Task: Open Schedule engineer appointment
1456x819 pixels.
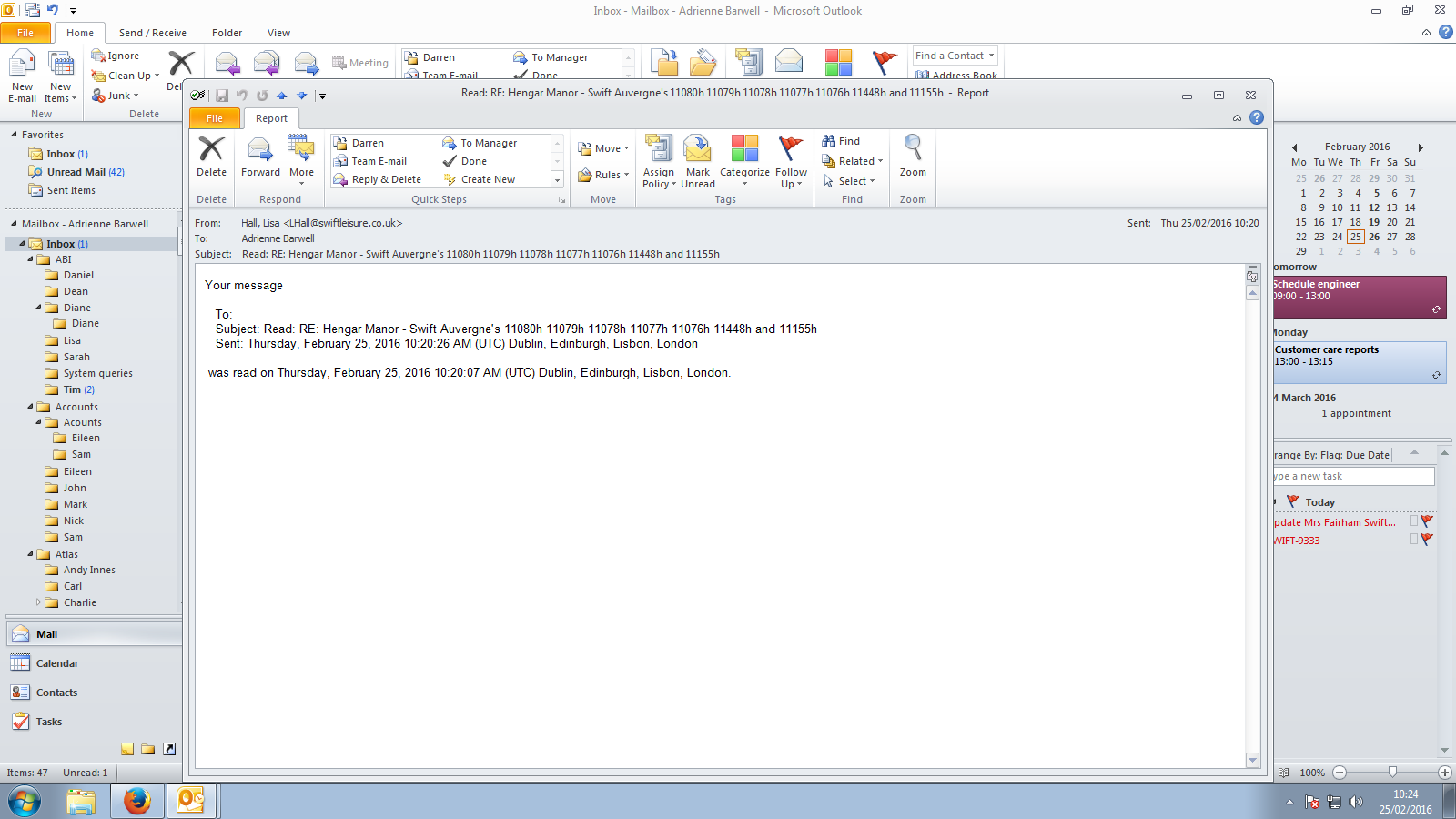Action: 1360,297
